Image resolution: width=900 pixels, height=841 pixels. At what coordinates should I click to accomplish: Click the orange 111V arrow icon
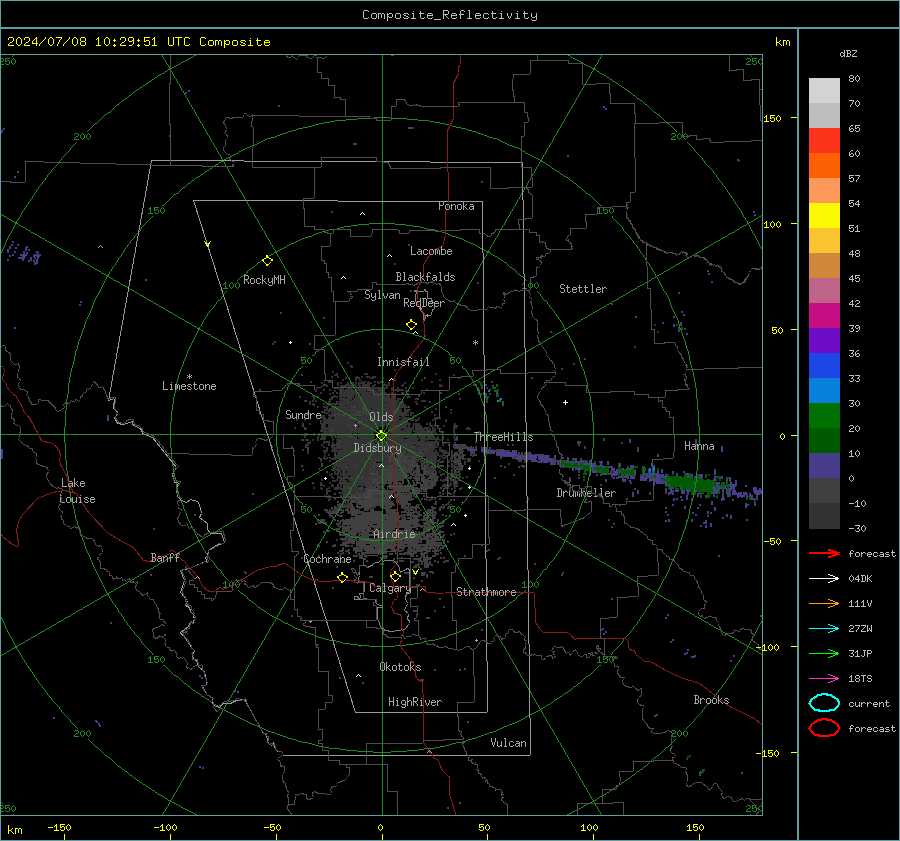(824, 603)
